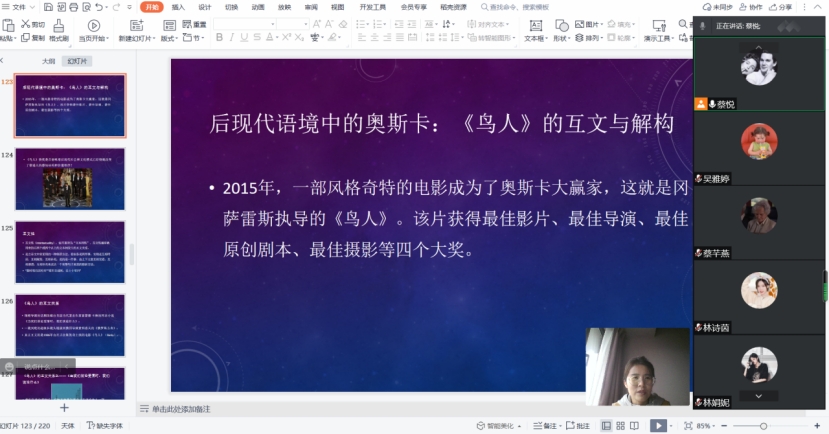Click the Share (分享) icon
The image size is (829, 434).
click(773, 7)
